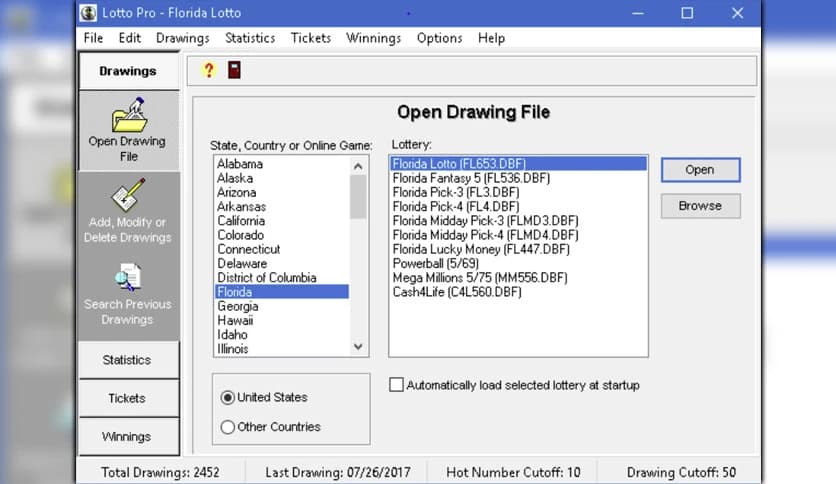
Task: Maximize the Lotto Pro window
Action: pos(687,13)
